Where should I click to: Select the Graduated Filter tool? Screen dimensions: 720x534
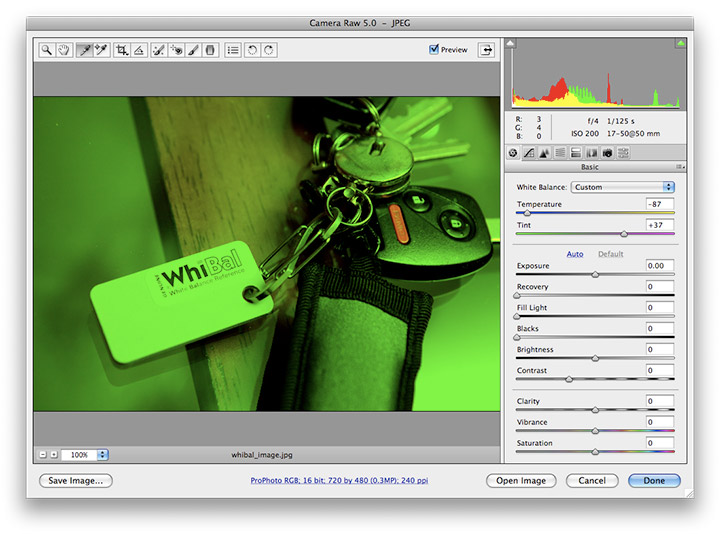pyautogui.click(x=210, y=50)
